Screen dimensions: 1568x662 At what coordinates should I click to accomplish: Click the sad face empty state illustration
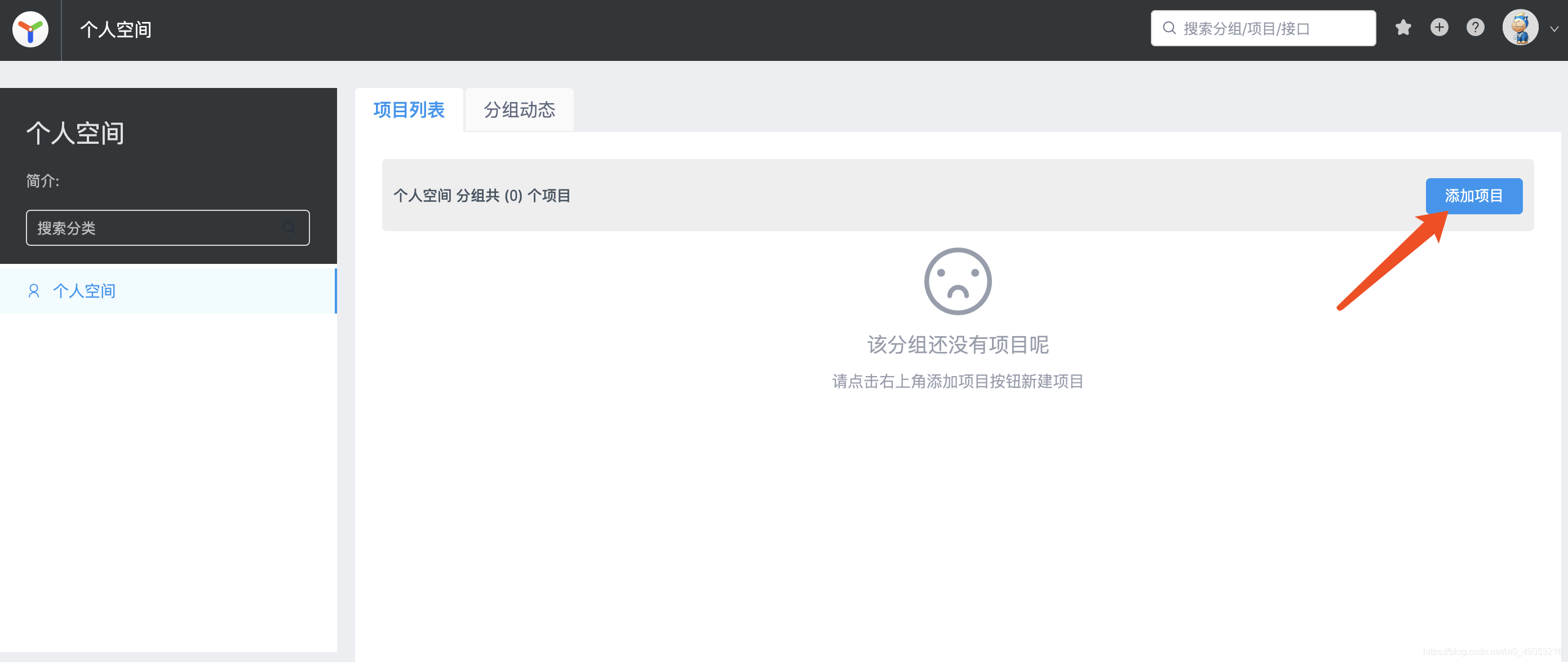pyautogui.click(x=958, y=281)
